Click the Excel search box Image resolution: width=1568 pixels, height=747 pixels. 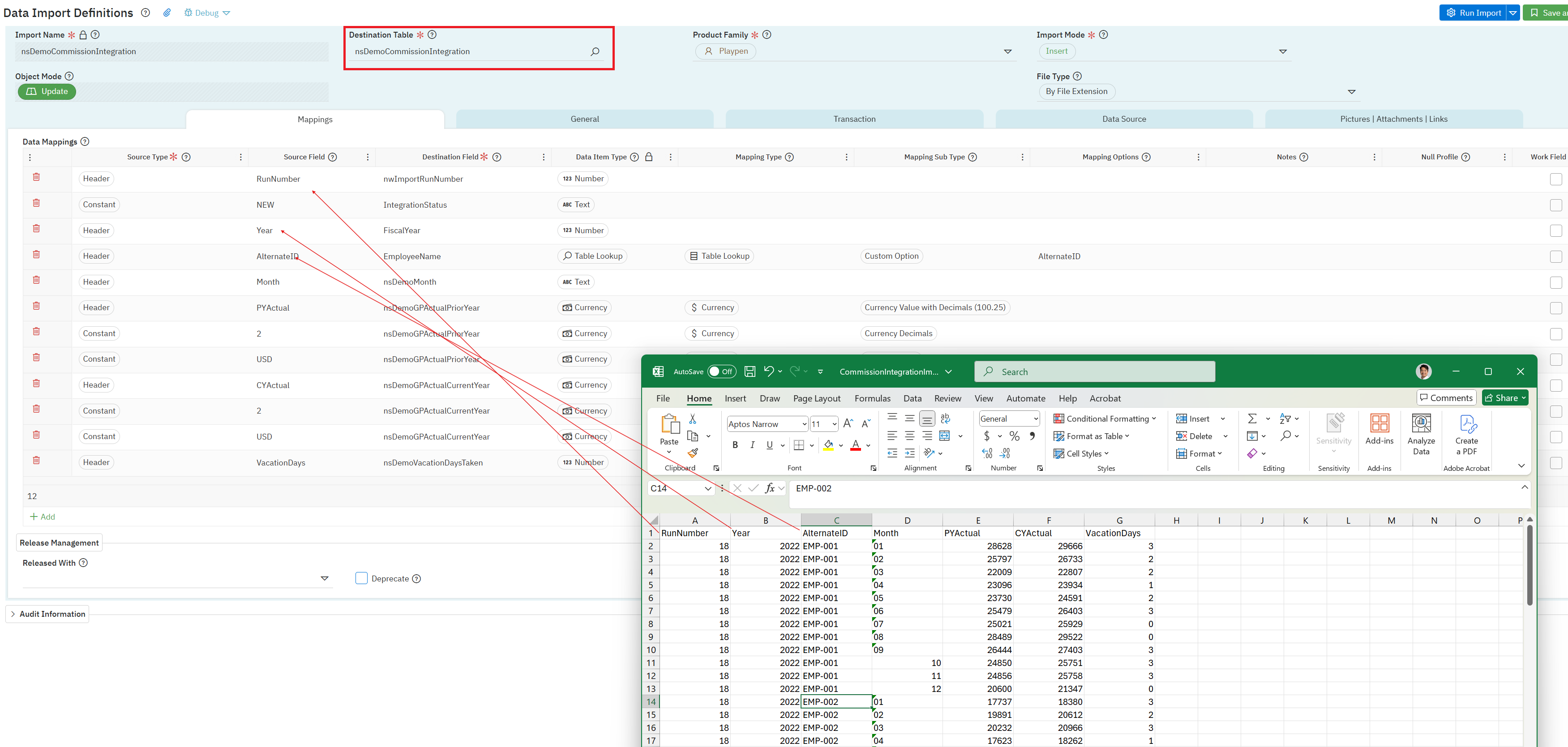point(1094,371)
